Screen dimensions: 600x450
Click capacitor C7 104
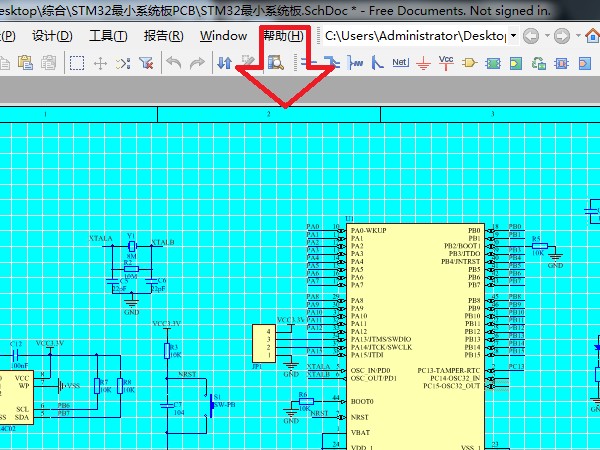(167, 406)
